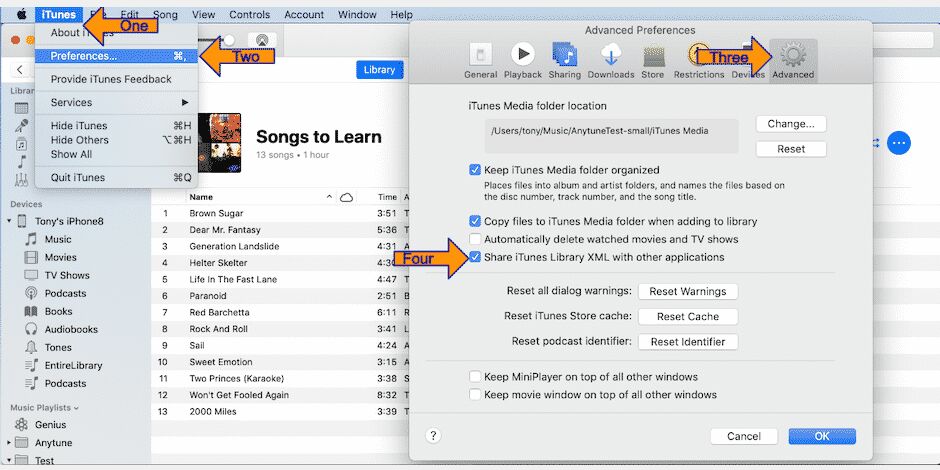The width and height of the screenshot is (940, 470).
Task: Open the Sharing preferences tab
Action: coord(565,61)
